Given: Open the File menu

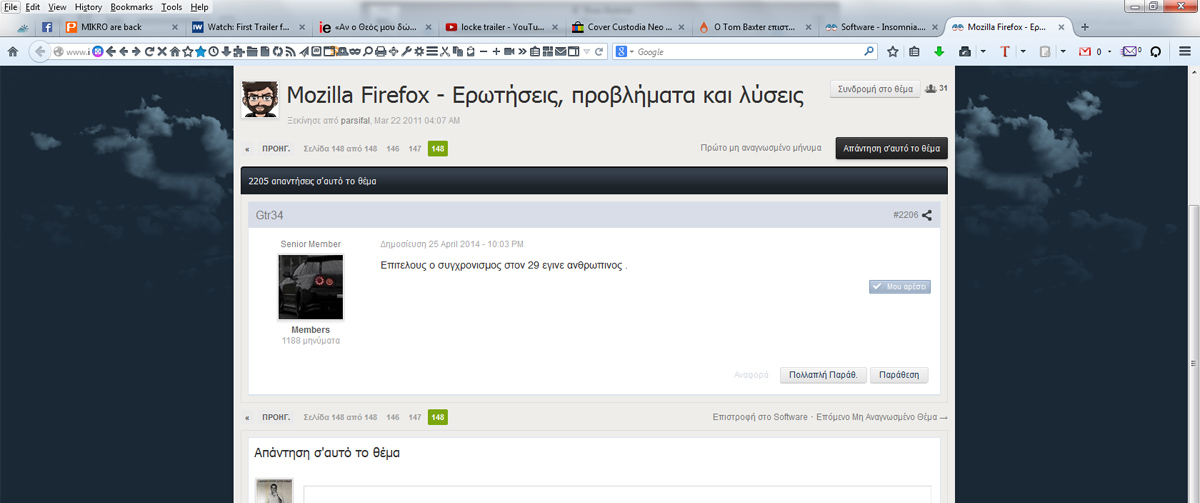Looking at the screenshot, I should coord(13,7).
